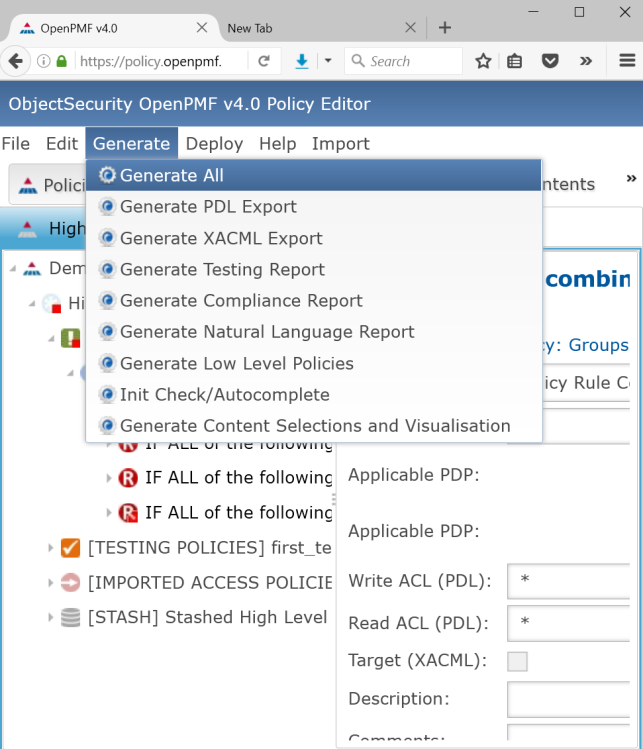Viewport: 643px width, 749px height.
Task: Show hidden tabs via chevron beside ntents
Action: click(631, 178)
